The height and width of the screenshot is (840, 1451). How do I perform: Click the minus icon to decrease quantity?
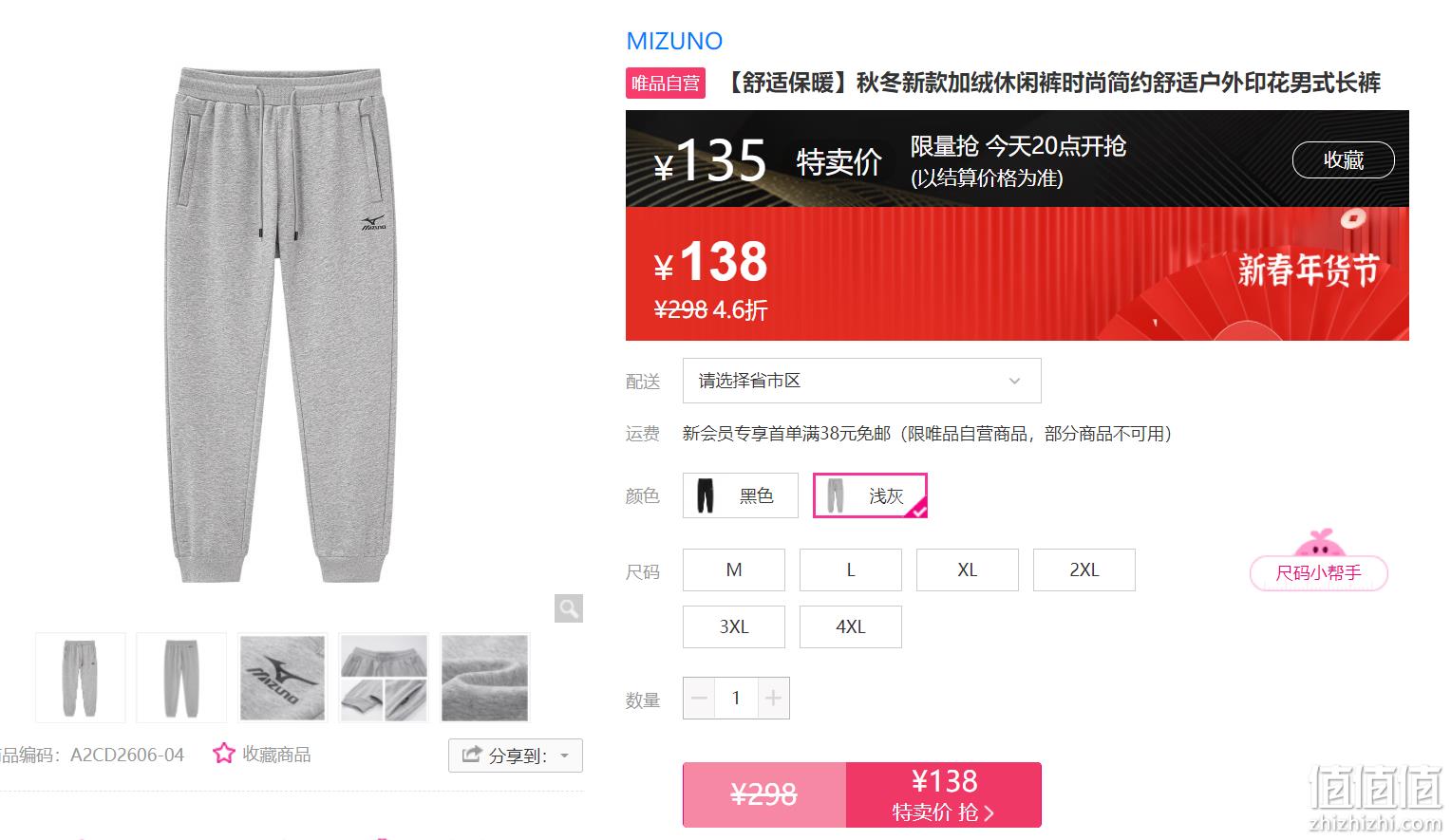(699, 699)
